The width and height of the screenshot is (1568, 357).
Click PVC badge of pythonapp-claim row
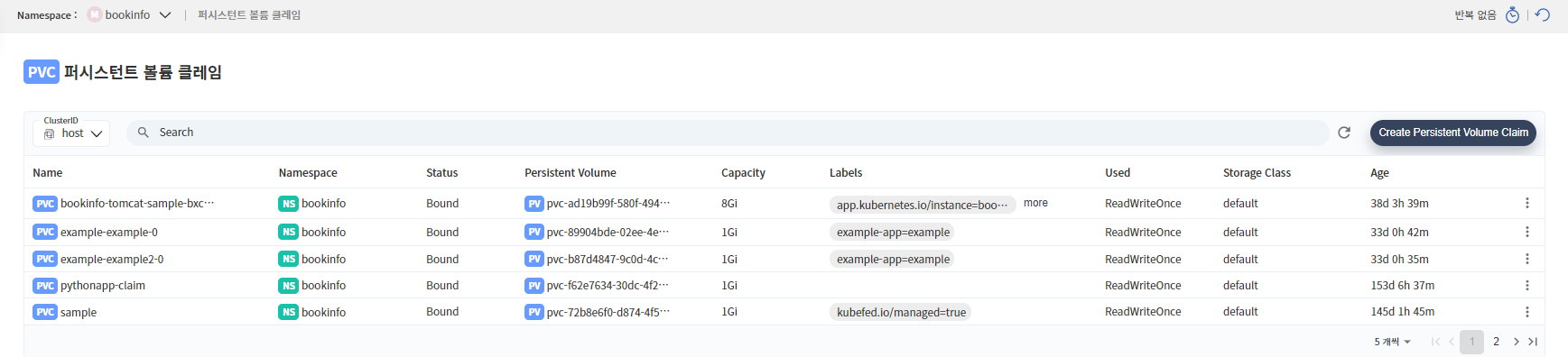(x=45, y=286)
